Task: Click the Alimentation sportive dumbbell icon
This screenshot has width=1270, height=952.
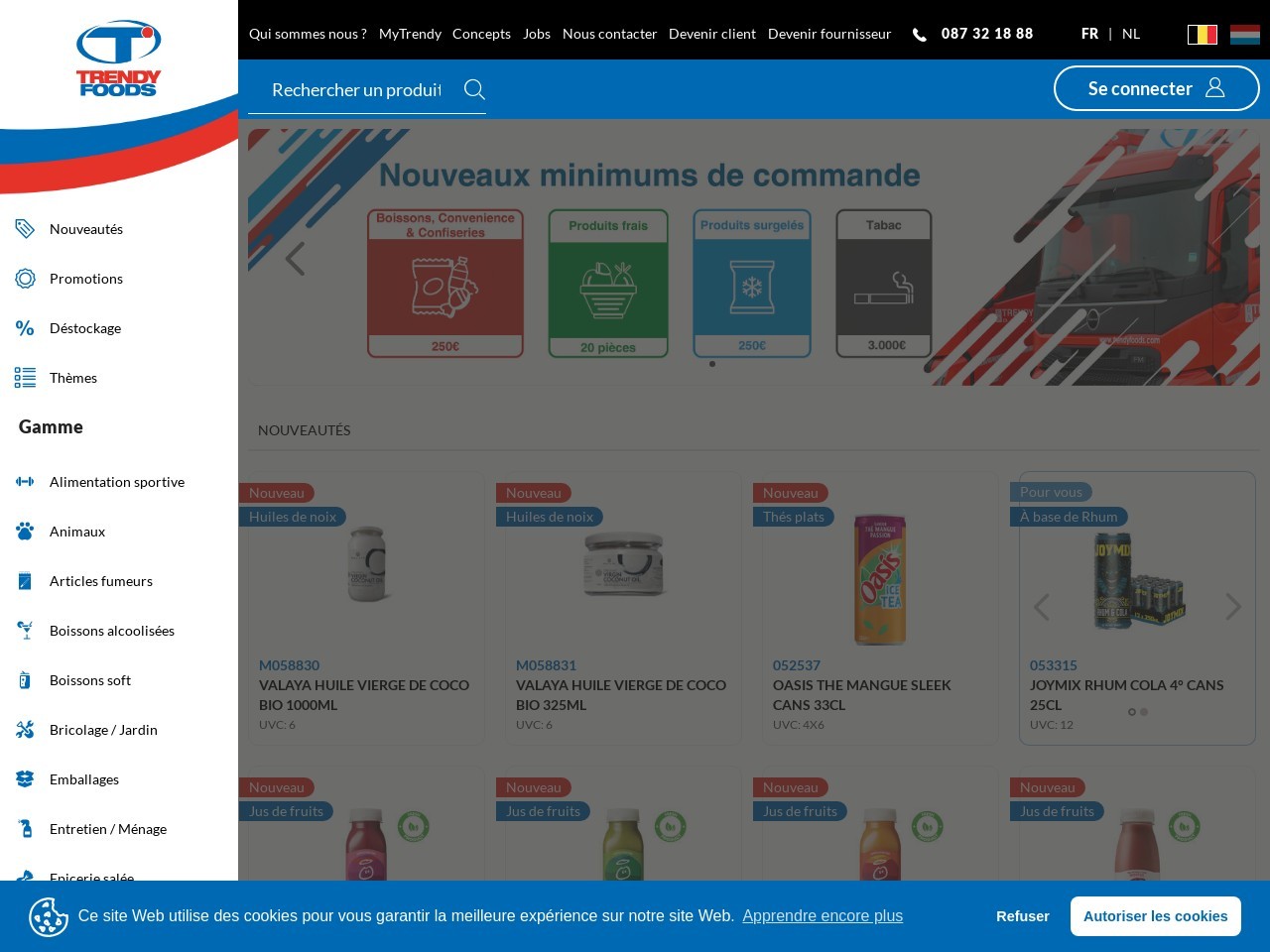Action: (25, 482)
